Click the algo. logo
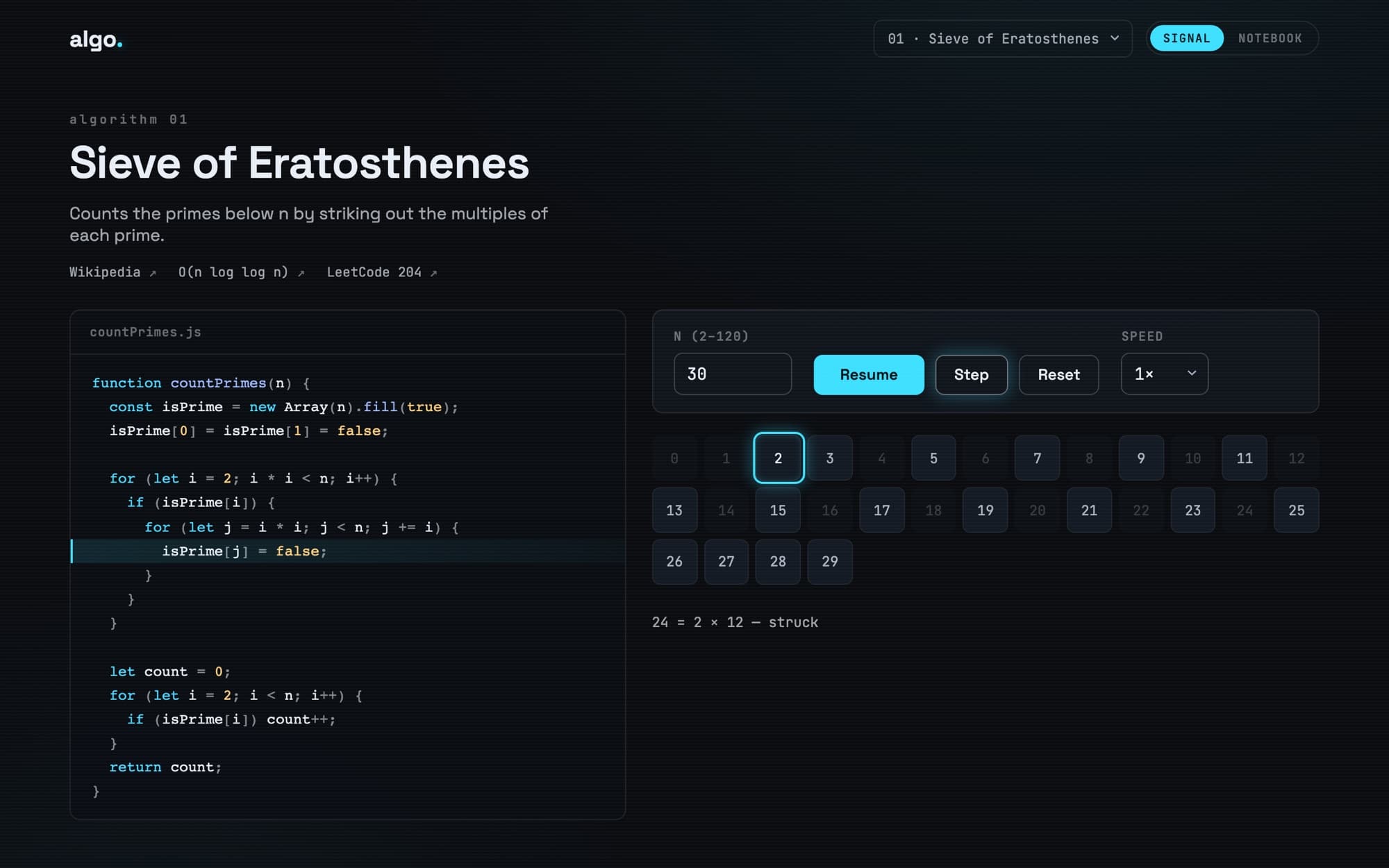The height and width of the screenshot is (868, 1389). pos(96,40)
